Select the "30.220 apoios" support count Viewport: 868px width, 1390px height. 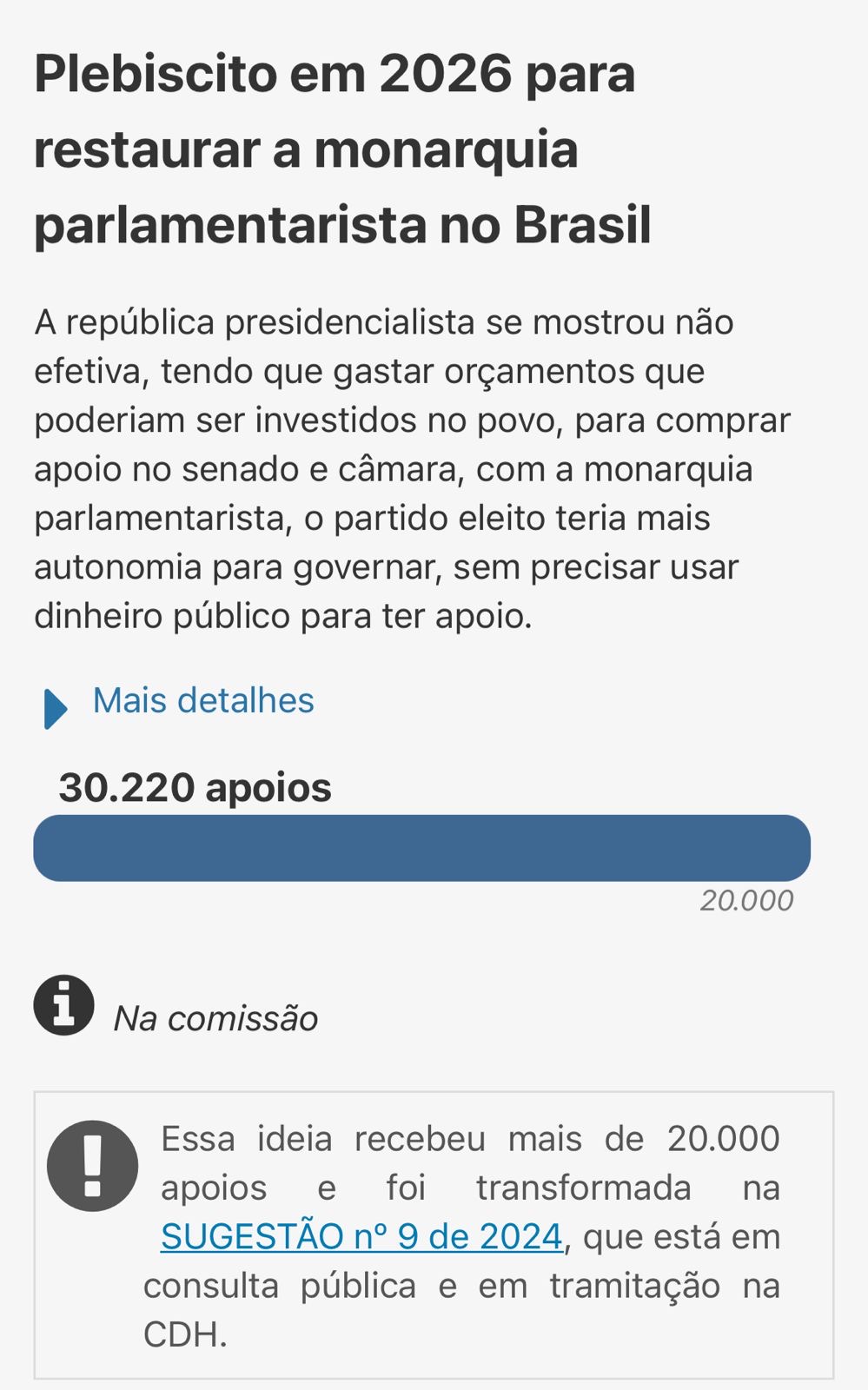(x=195, y=788)
